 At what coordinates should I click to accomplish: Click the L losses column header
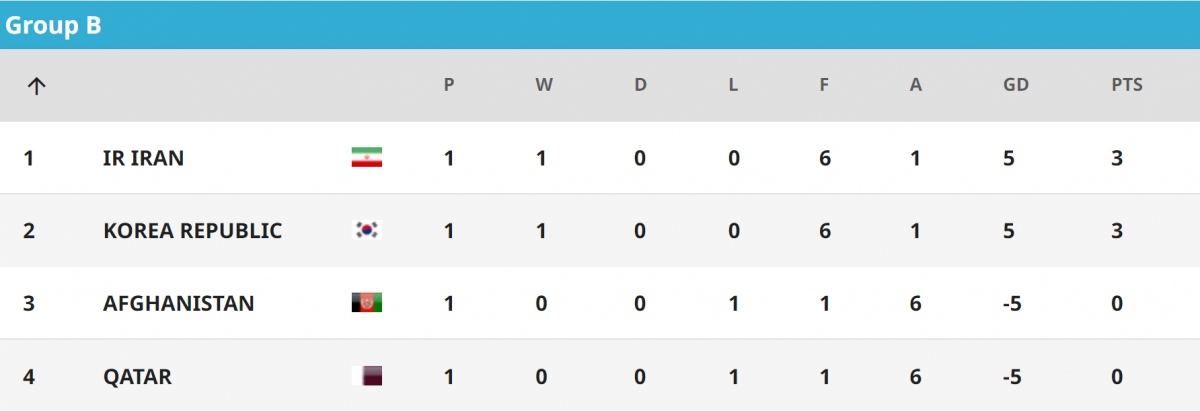pos(733,85)
